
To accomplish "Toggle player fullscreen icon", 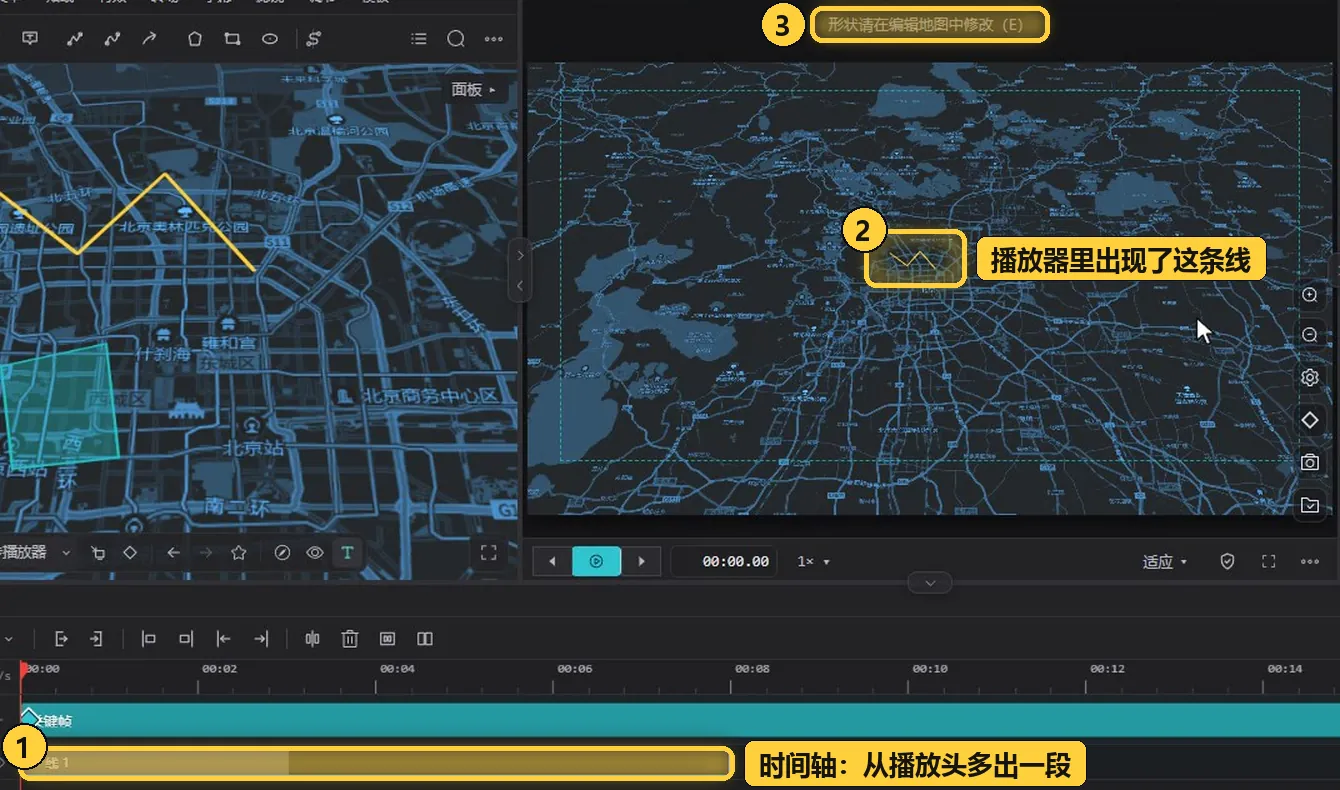I will click(1269, 562).
